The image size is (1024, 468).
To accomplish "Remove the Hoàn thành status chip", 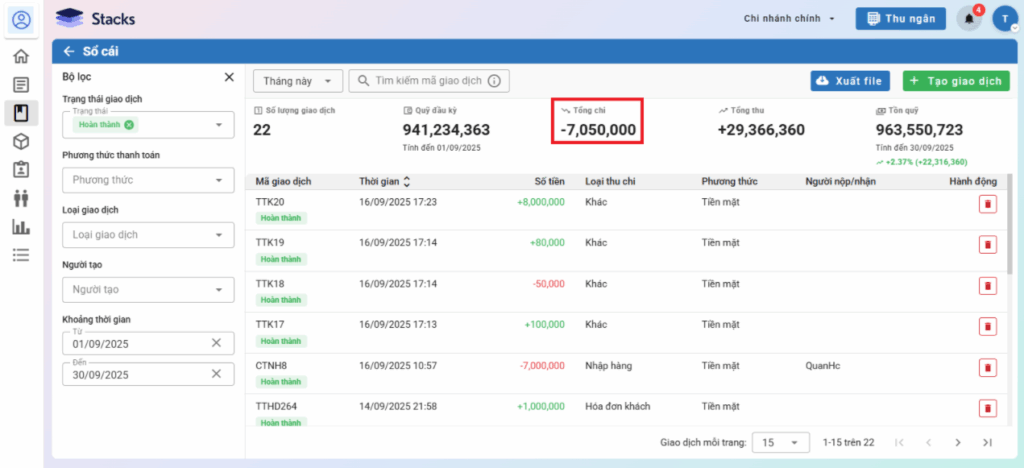I will coord(129,124).
